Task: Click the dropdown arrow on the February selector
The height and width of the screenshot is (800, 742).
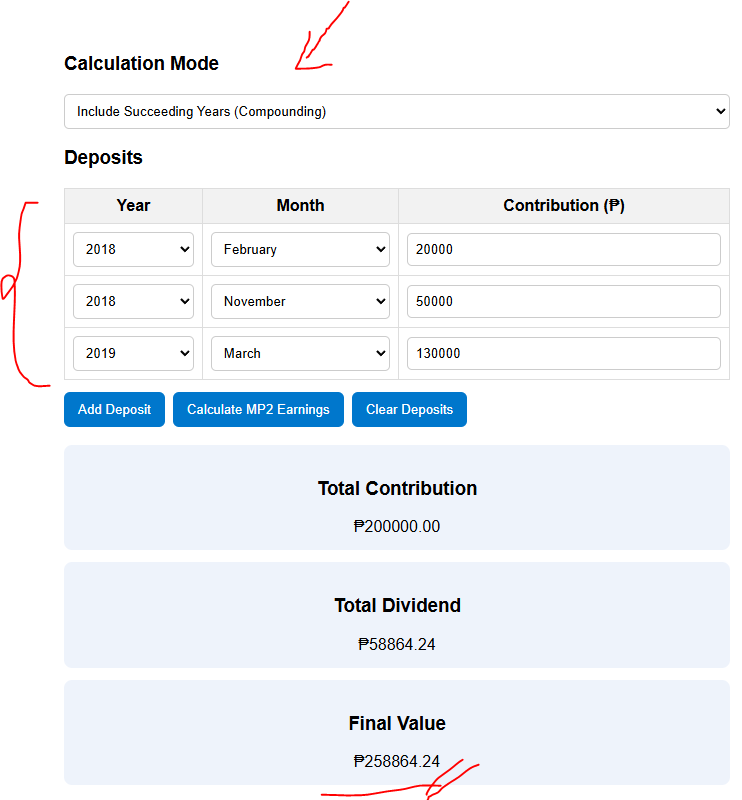Action: click(379, 249)
